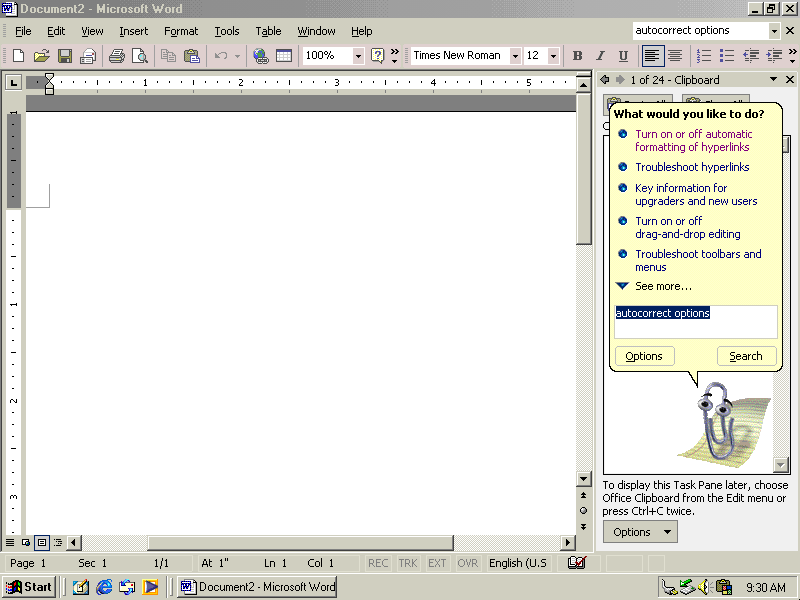Click the Open folder icon
This screenshot has width=800, height=600.
(x=41, y=56)
